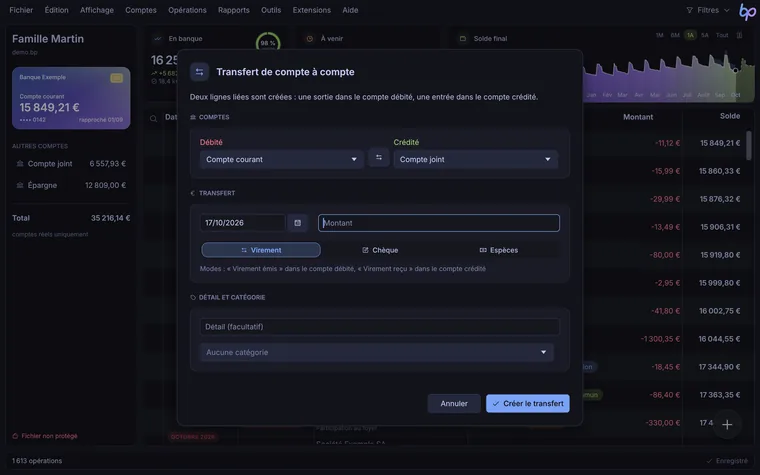Select the Épargne account row
The image size is (760, 475).
(x=71, y=185)
